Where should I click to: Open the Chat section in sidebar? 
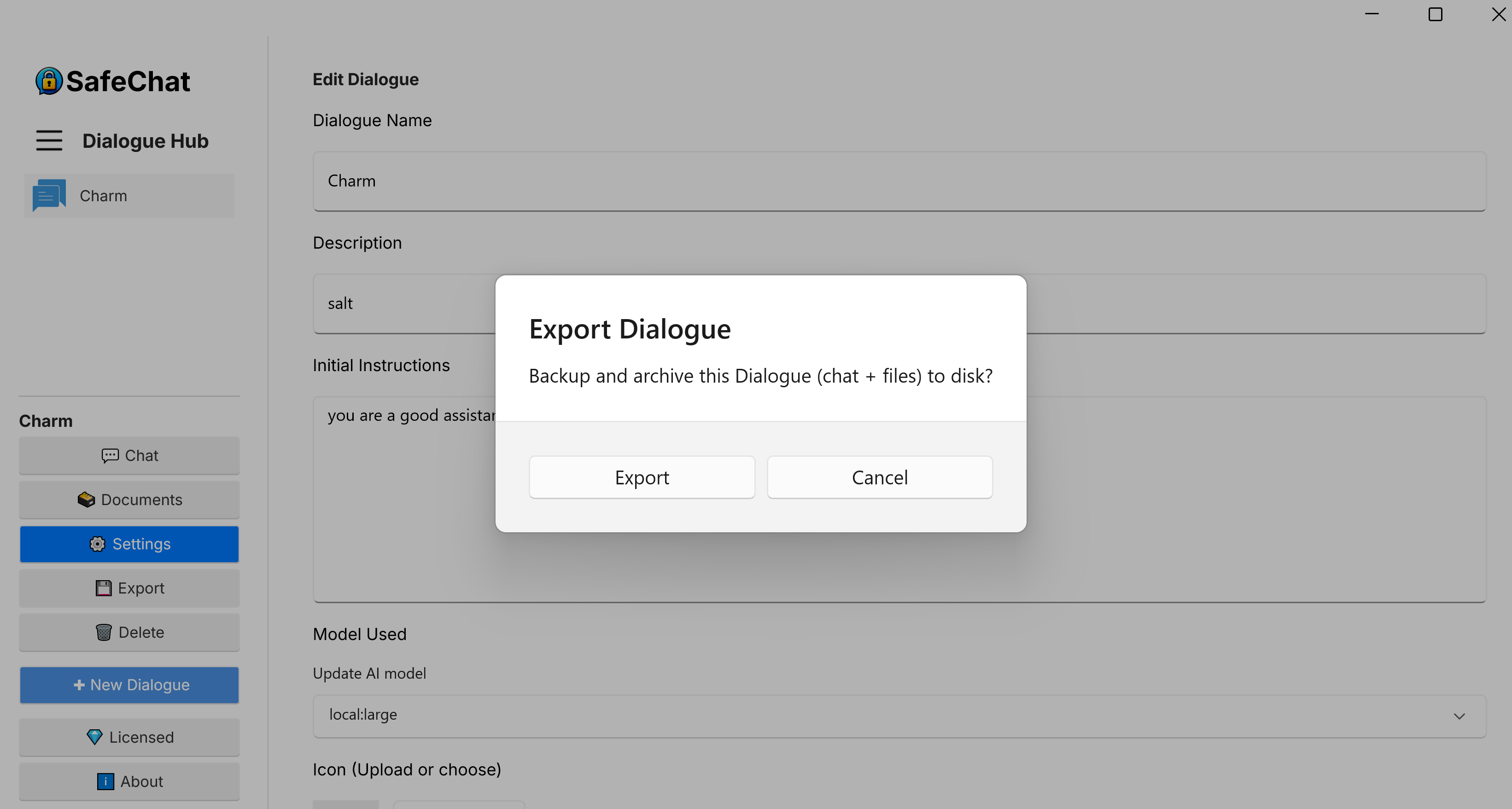click(129, 455)
